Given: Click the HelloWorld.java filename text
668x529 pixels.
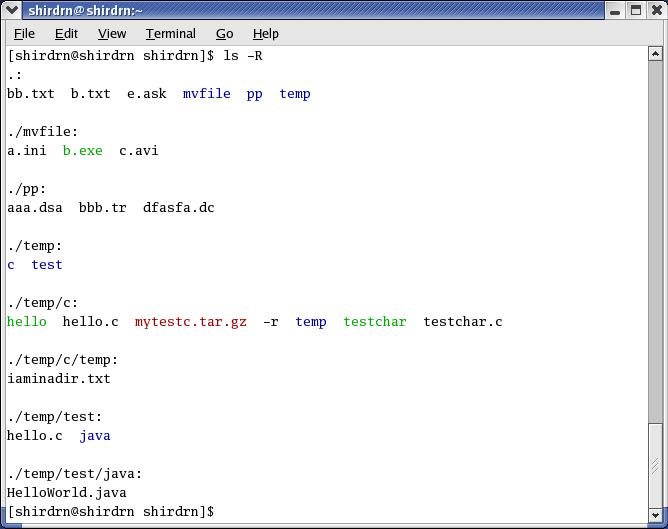Looking at the screenshot, I should coord(66,493).
